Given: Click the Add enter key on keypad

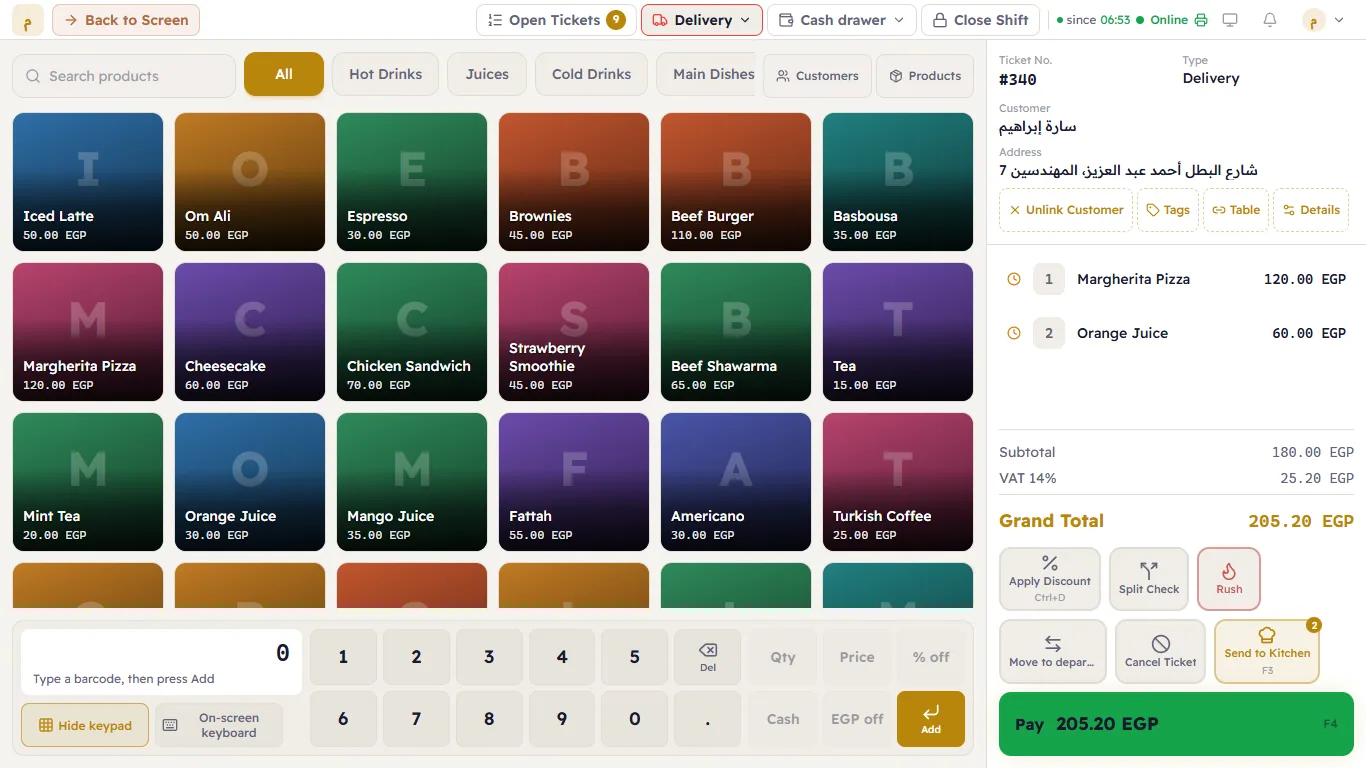Looking at the screenshot, I should click(x=931, y=719).
